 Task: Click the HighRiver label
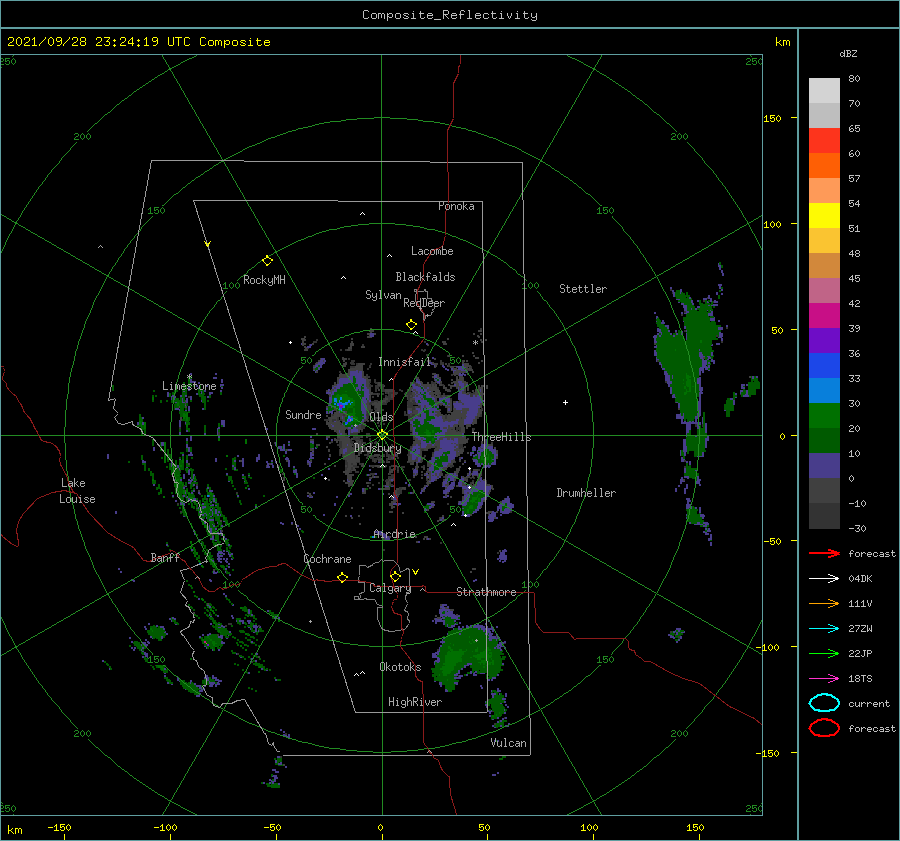tap(415, 702)
